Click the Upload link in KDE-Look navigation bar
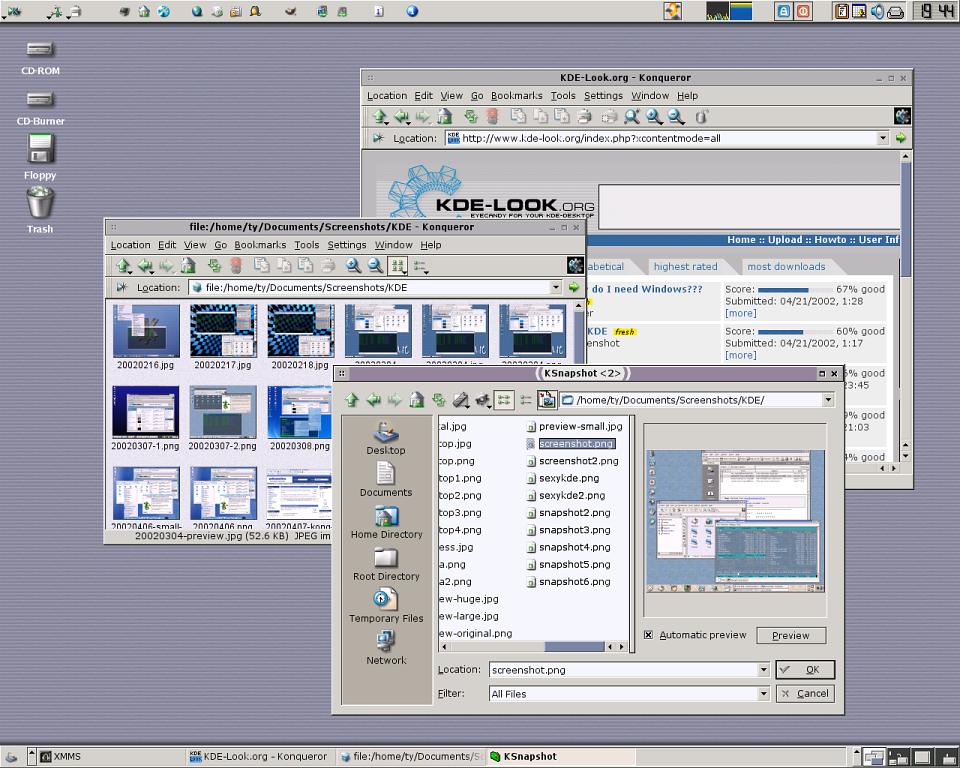The height and width of the screenshot is (768, 960). coord(785,240)
